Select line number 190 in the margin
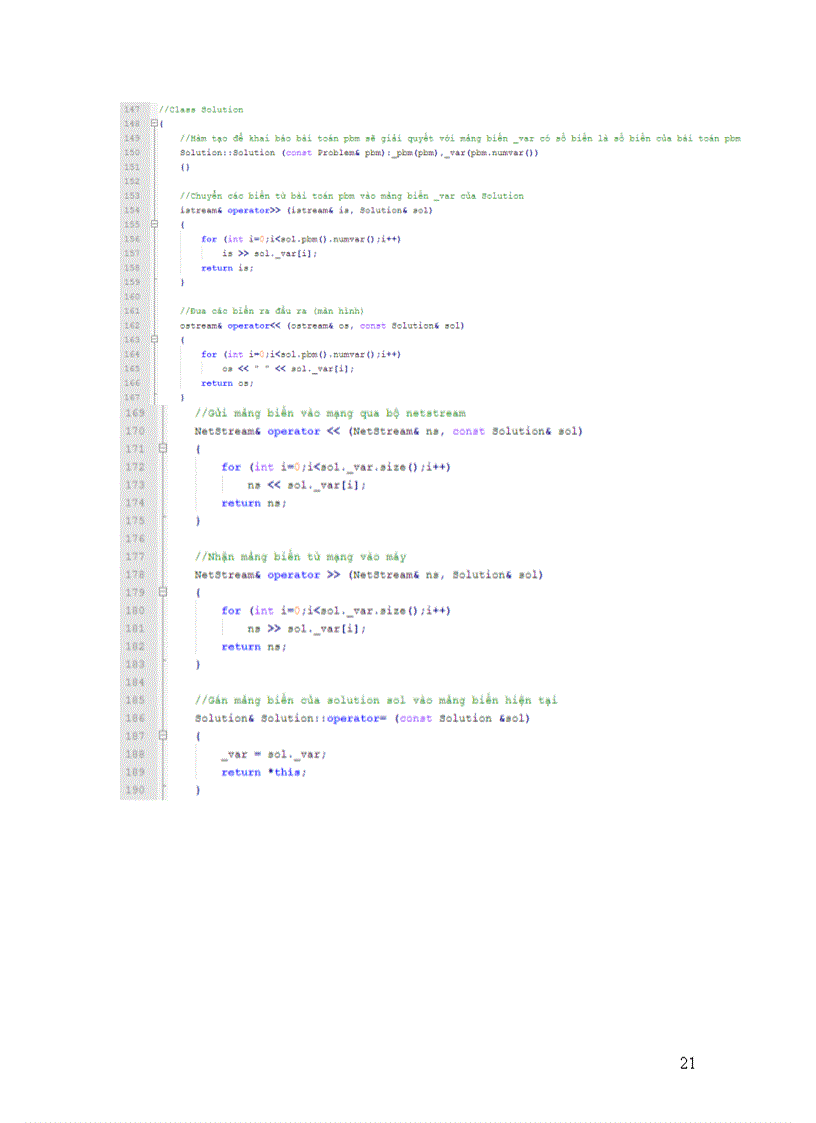This screenshot has width=816, height=1123. point(135,790)
